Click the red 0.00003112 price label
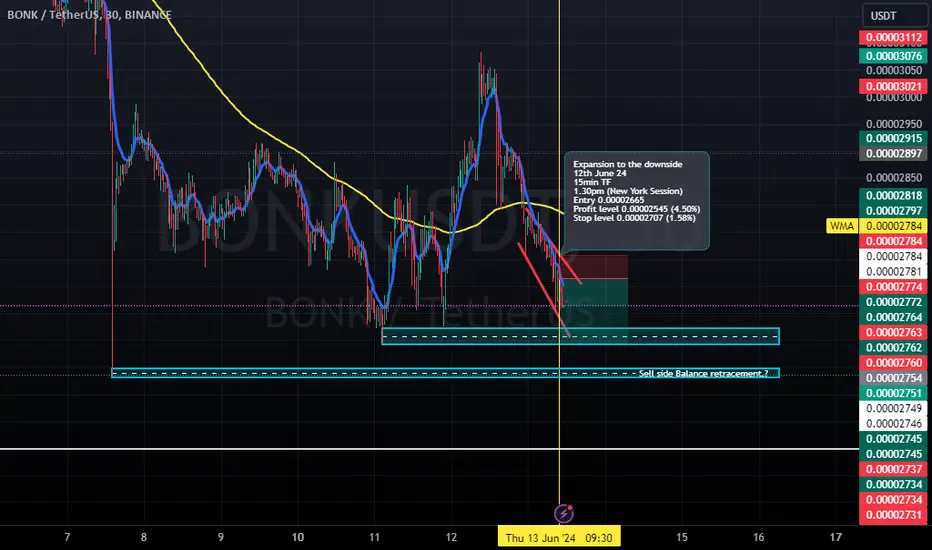This screenshot has width=932, height=550. pos(893,37)
